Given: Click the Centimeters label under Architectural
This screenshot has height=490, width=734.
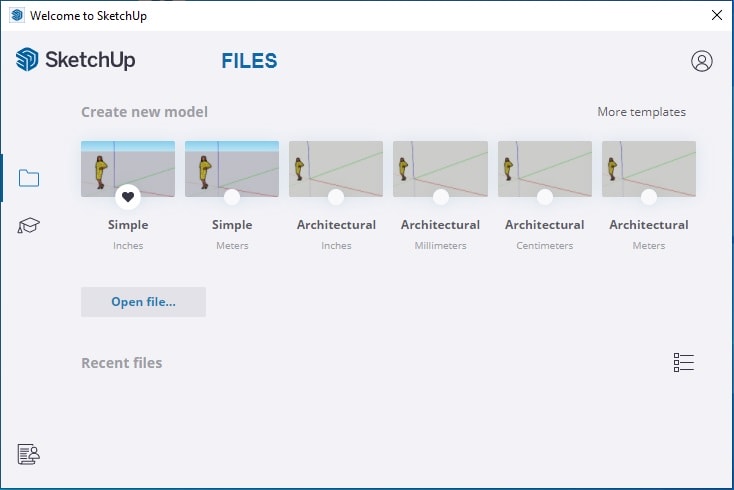Looking at the screenshot, I should 544,245.
